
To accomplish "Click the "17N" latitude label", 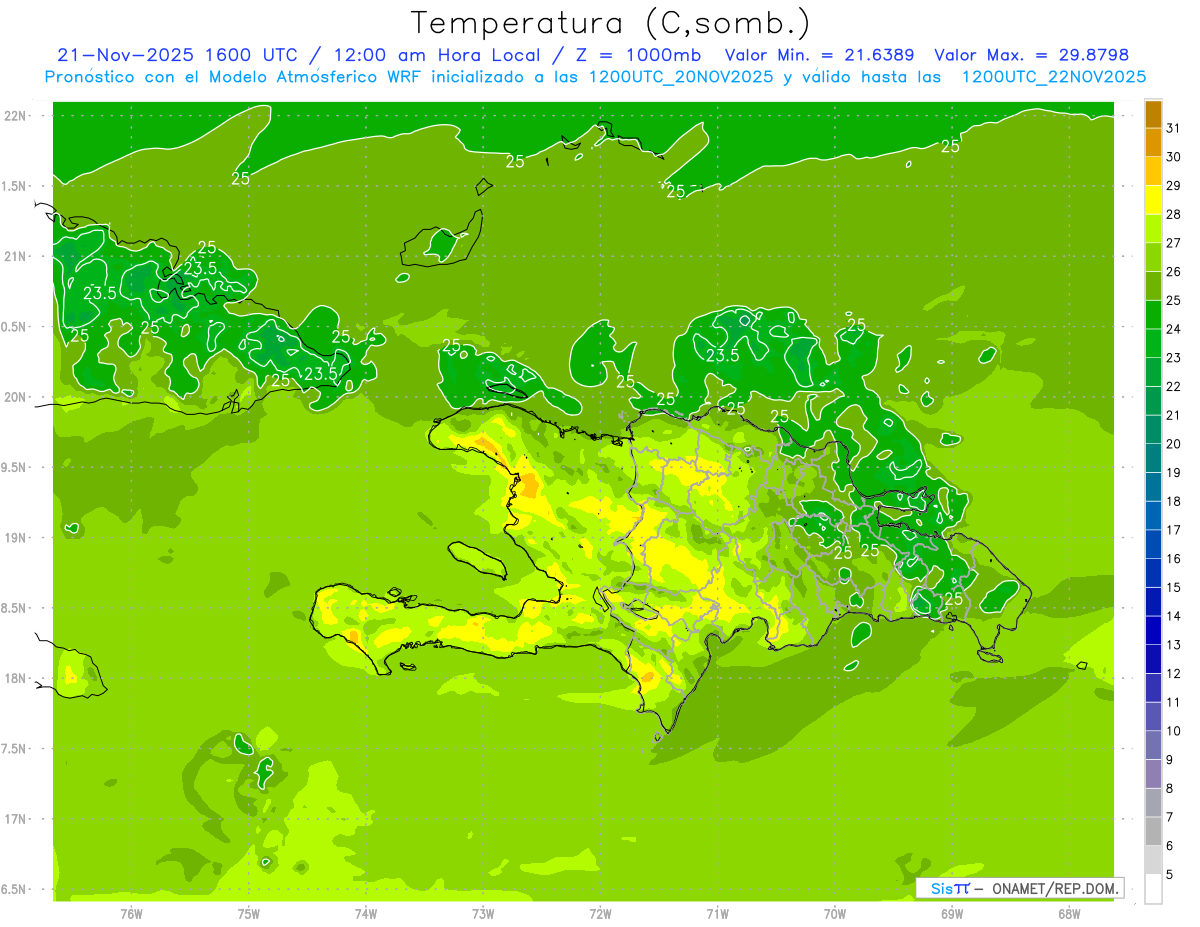I will 15,819.
